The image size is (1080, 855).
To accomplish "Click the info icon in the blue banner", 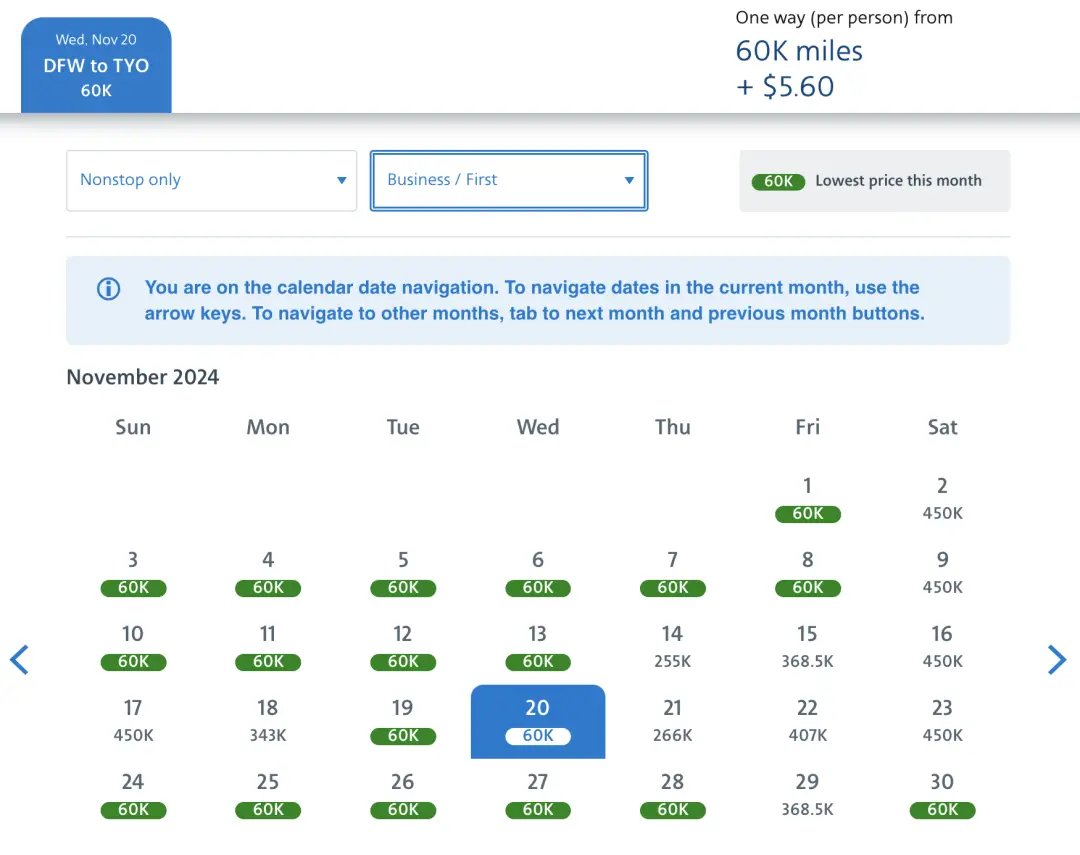I will tap(108, 289).
